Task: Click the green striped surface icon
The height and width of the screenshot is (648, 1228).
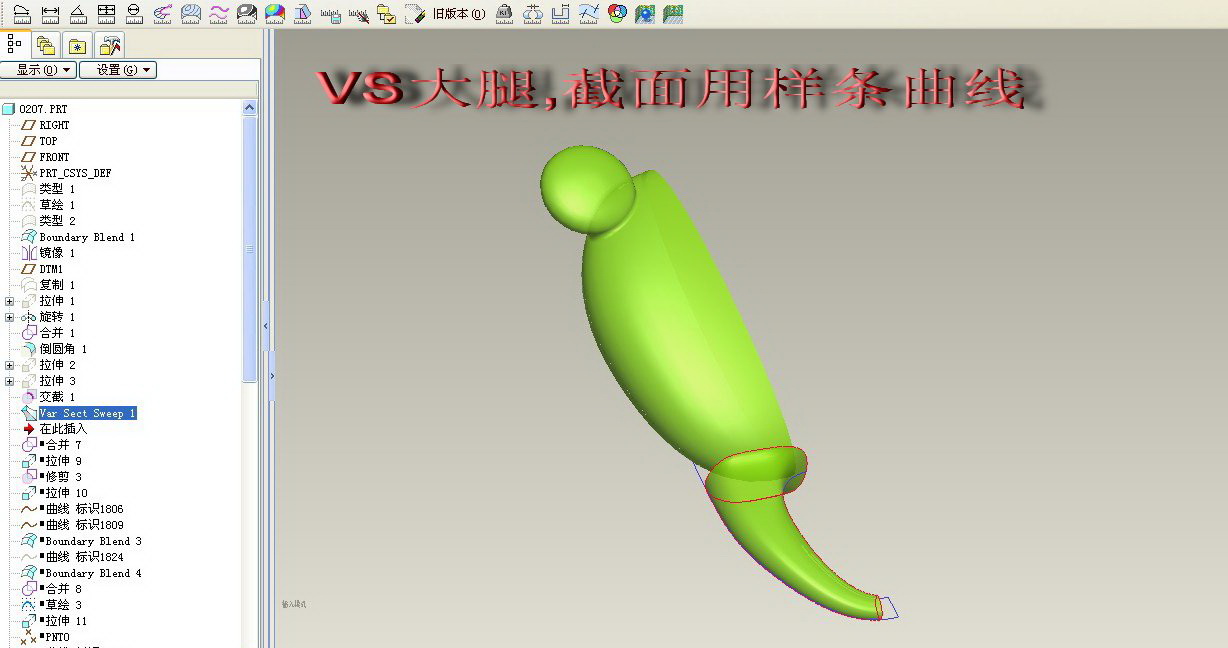Action: pos(673,14)
